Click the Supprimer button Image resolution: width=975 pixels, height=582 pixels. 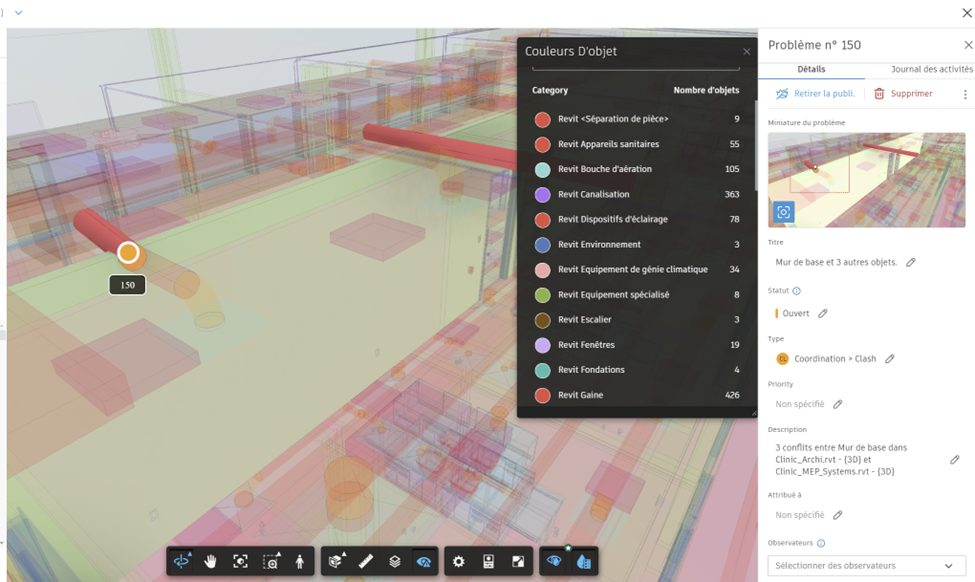[903, 94]
